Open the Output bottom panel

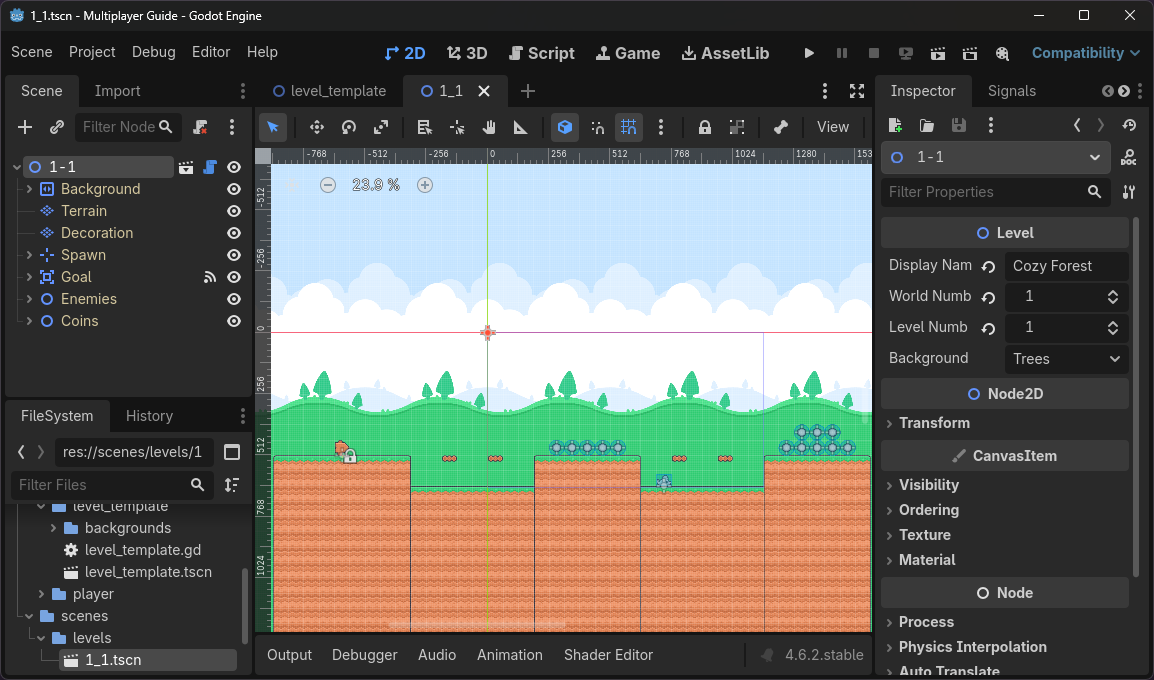(x=289, y=655)
